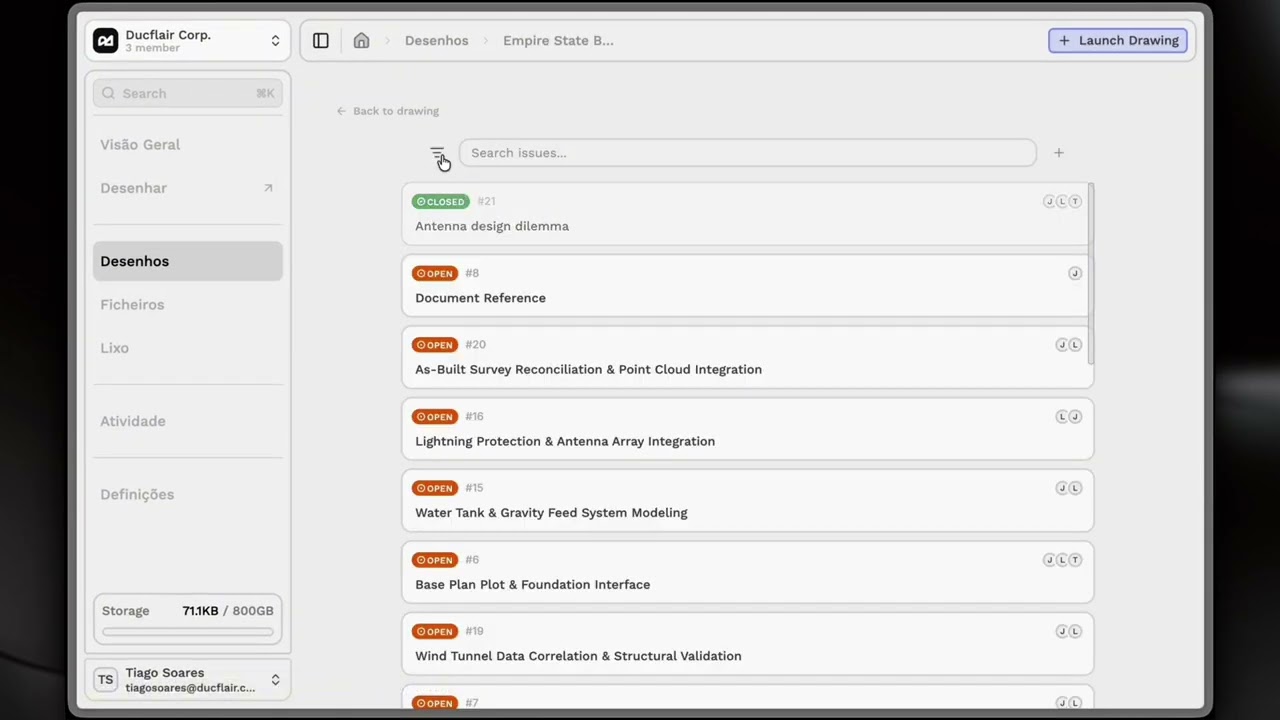Click Back to drawing link
The image size is (1280, 720).
click(388, 111)
